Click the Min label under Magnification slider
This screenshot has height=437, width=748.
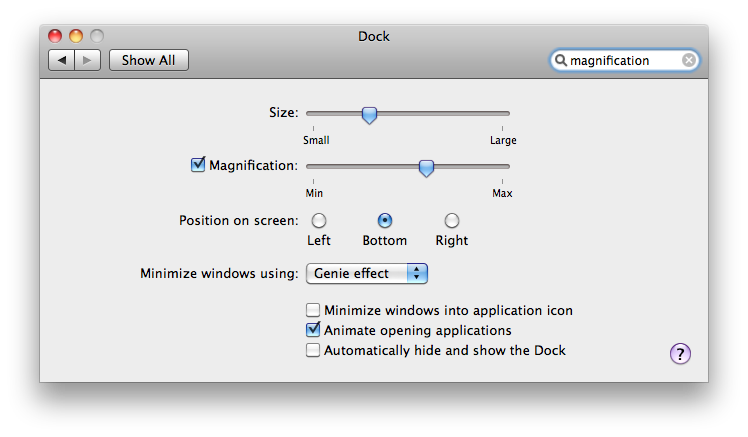click(314, 193)
